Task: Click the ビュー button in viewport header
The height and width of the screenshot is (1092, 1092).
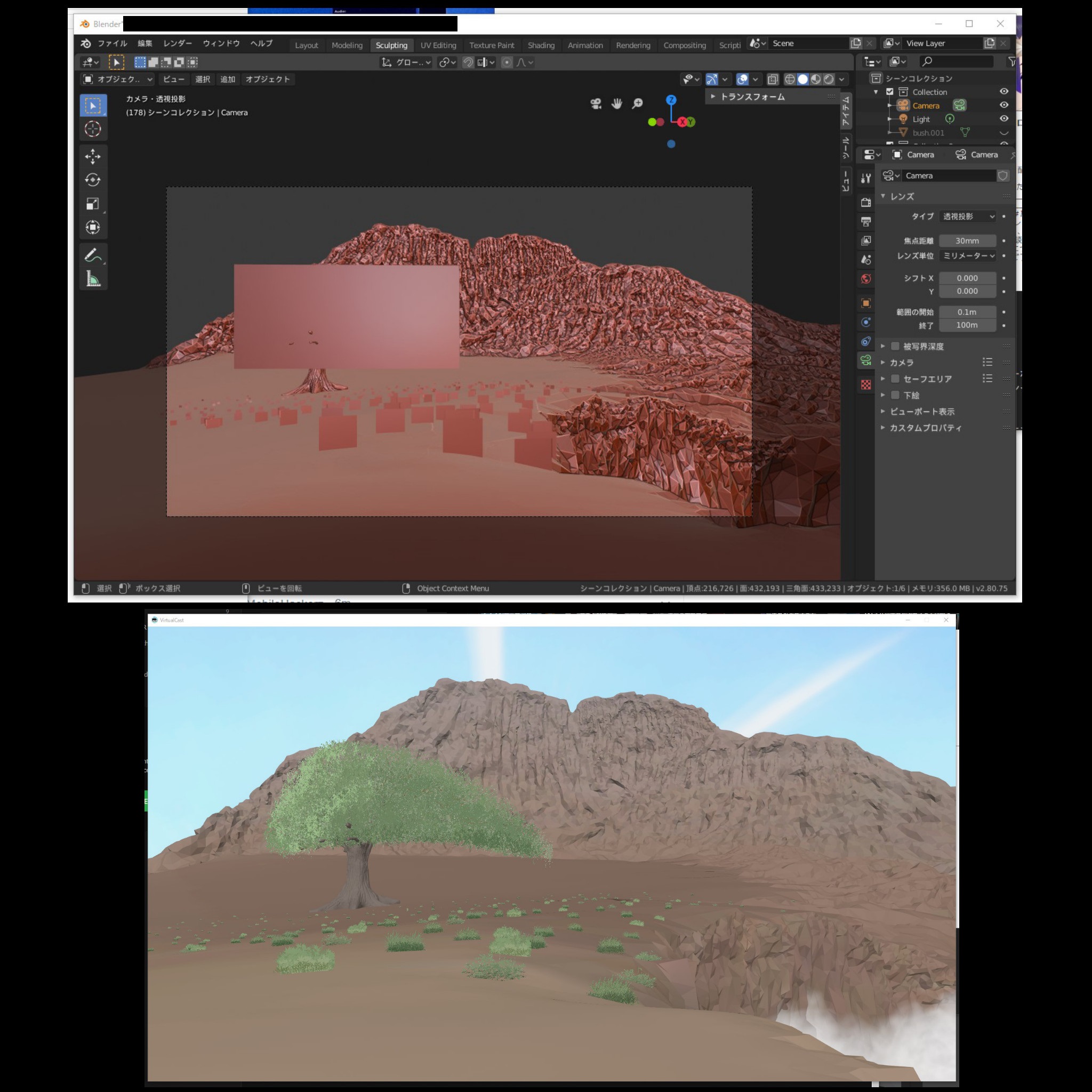Action: click(x=173, y=79)
